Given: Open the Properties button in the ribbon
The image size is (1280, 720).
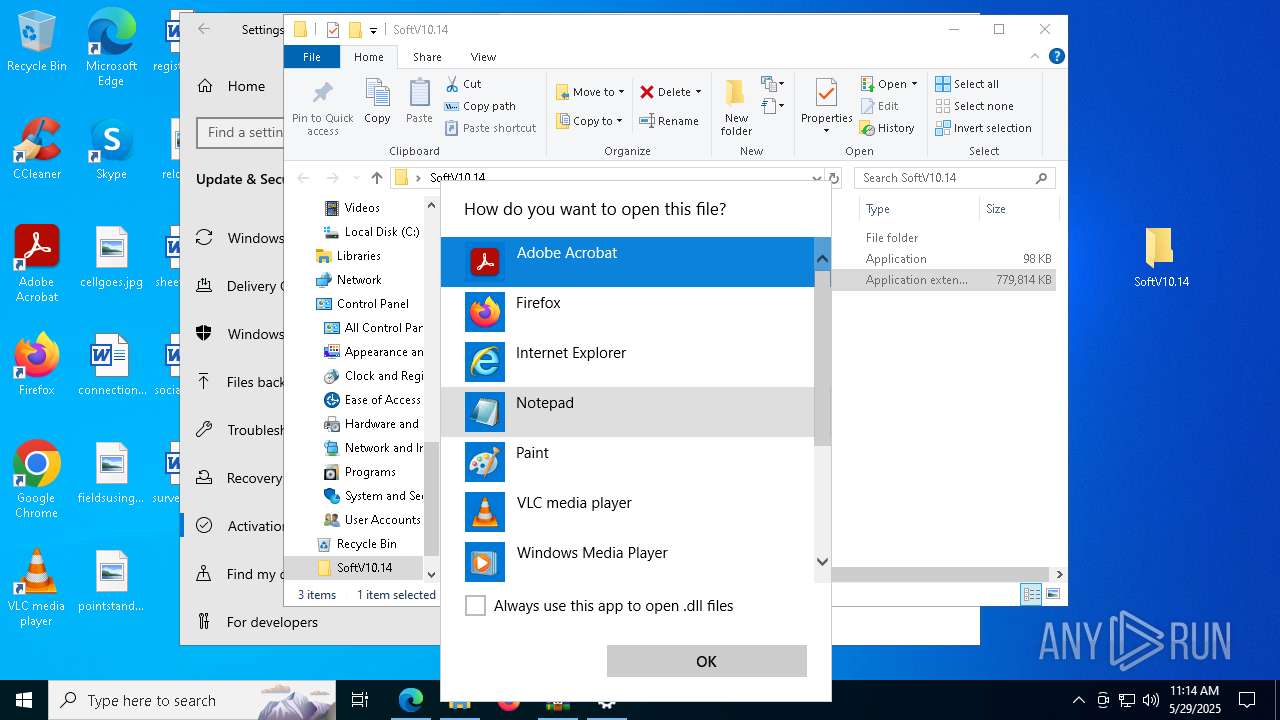Looking at the screenshot, I should tap(826, 106).
